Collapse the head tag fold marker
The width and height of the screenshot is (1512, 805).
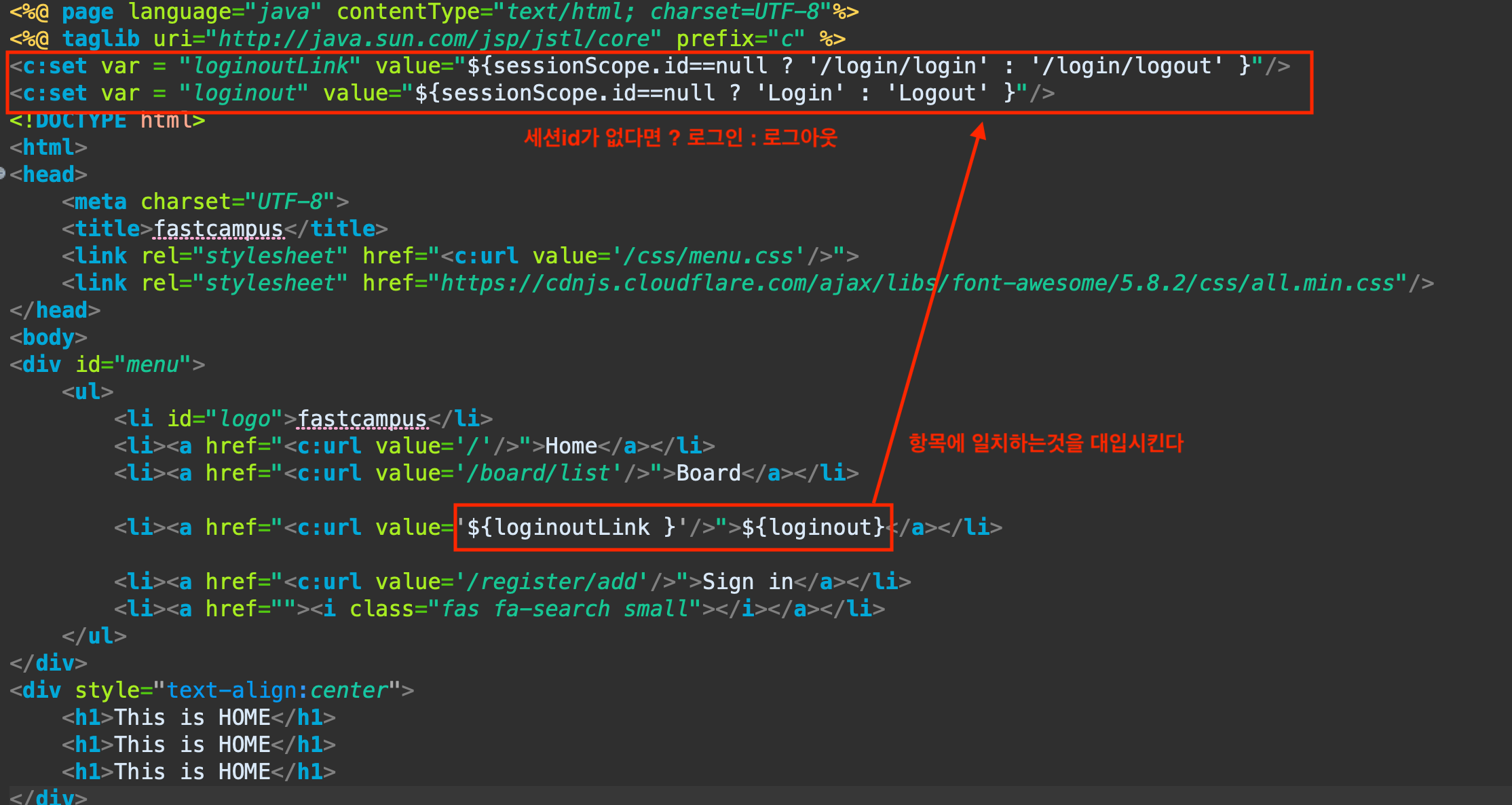(3, 174)
